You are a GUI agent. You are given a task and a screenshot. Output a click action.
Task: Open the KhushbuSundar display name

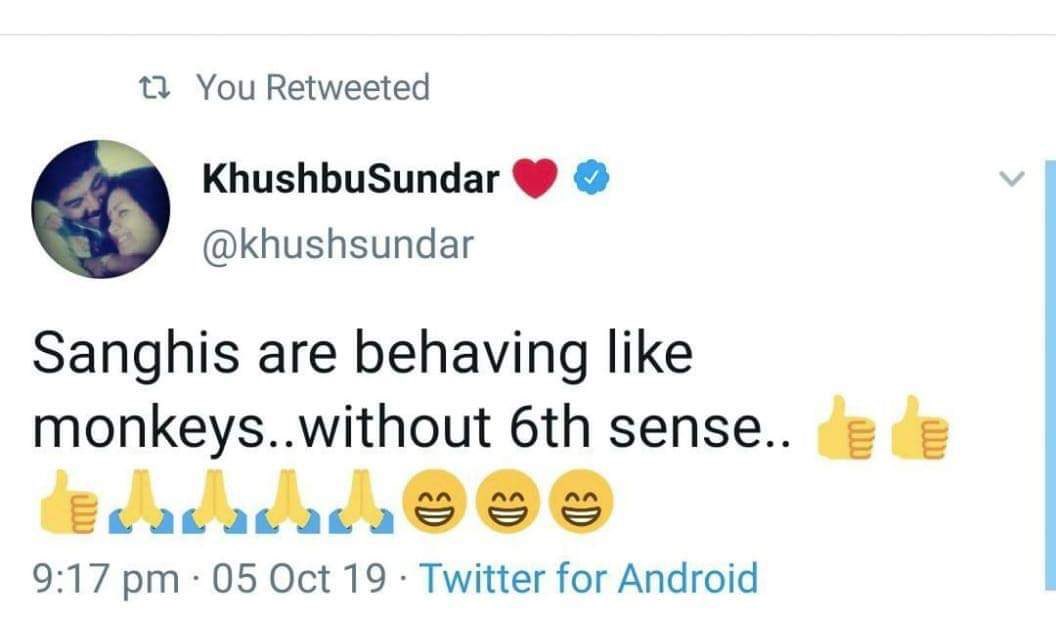pos(350,179)
